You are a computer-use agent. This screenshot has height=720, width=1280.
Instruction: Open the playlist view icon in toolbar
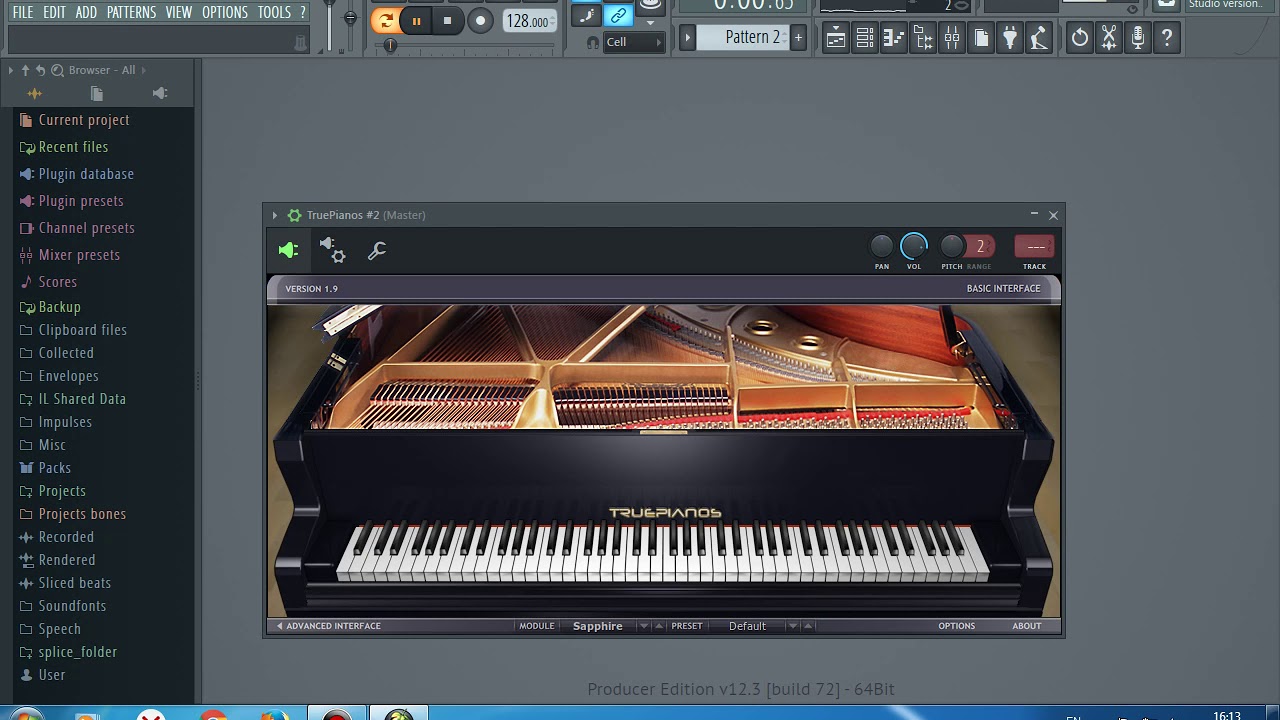click(x=836, y=39)
